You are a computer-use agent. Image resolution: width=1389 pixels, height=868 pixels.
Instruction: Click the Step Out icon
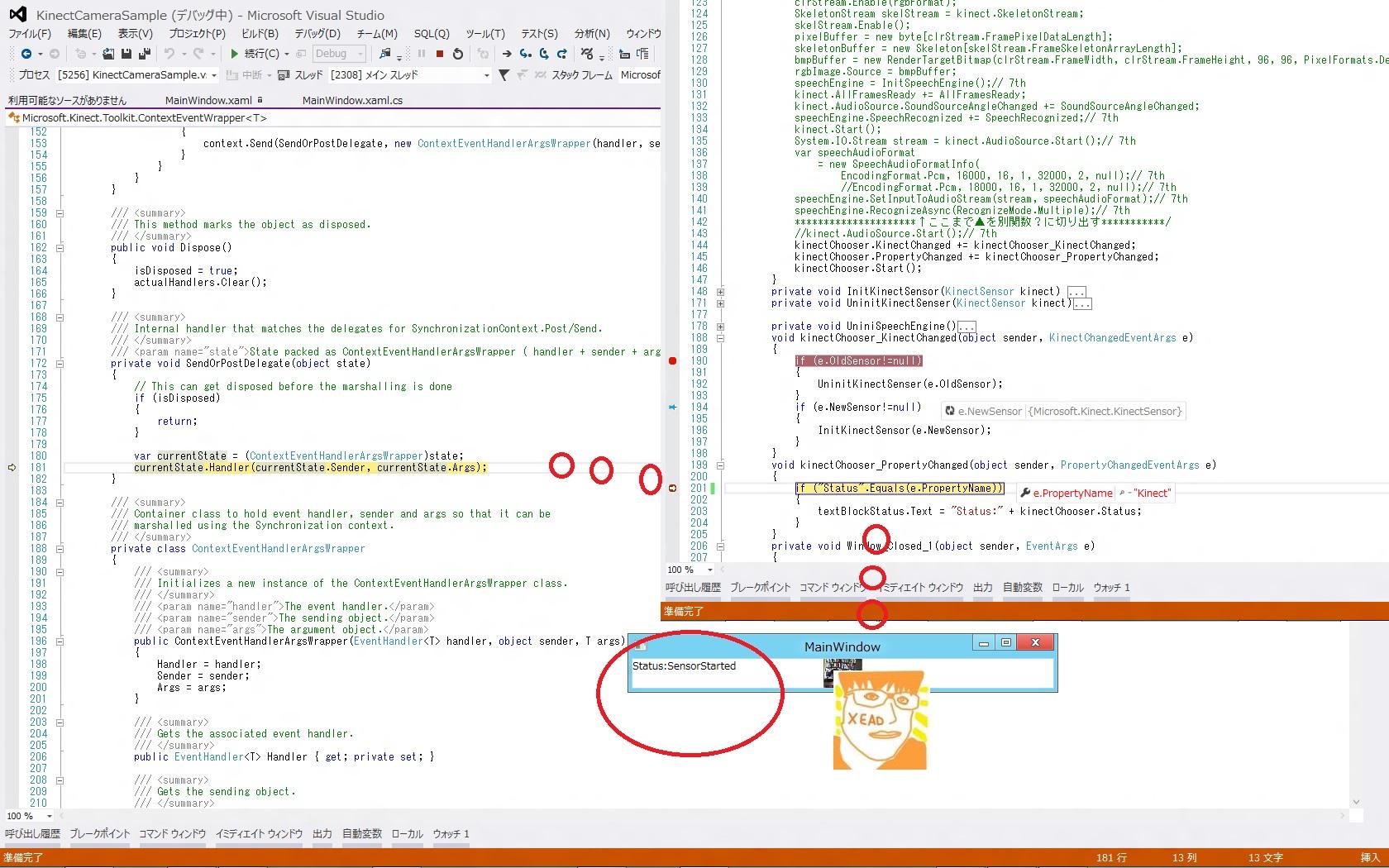(562, 54)
